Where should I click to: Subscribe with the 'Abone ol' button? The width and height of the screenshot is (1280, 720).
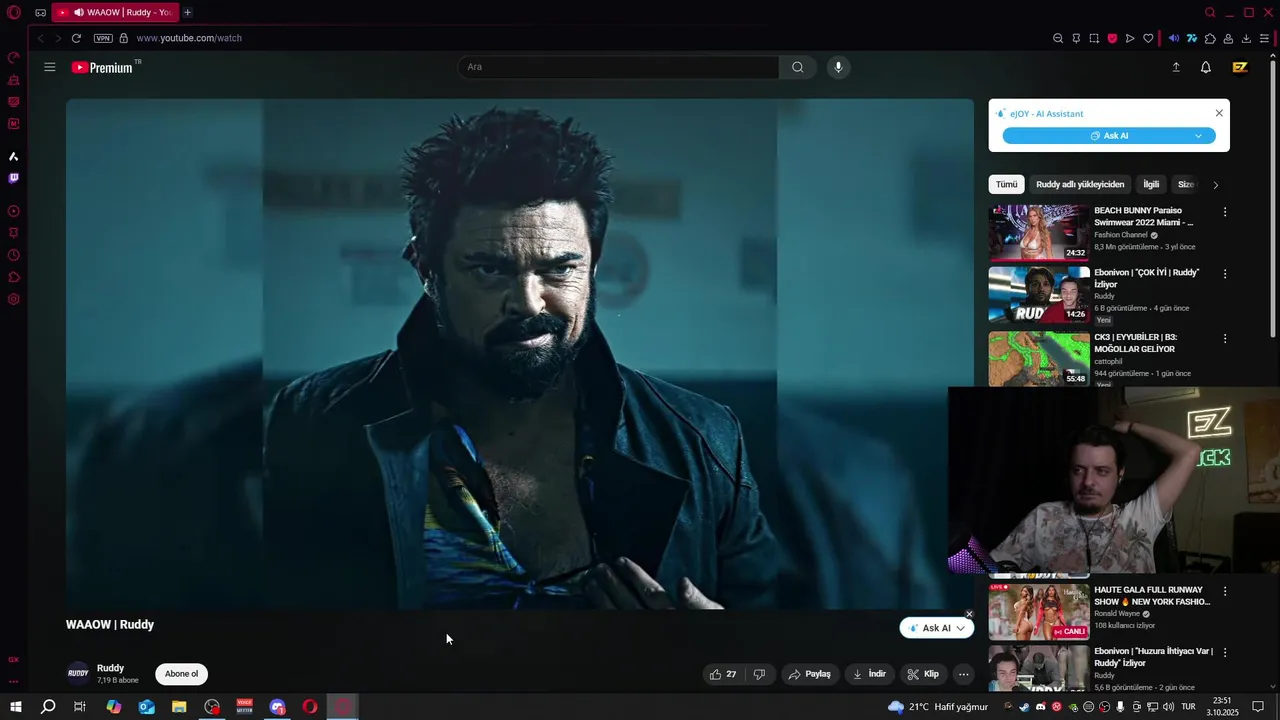(181, 674)
